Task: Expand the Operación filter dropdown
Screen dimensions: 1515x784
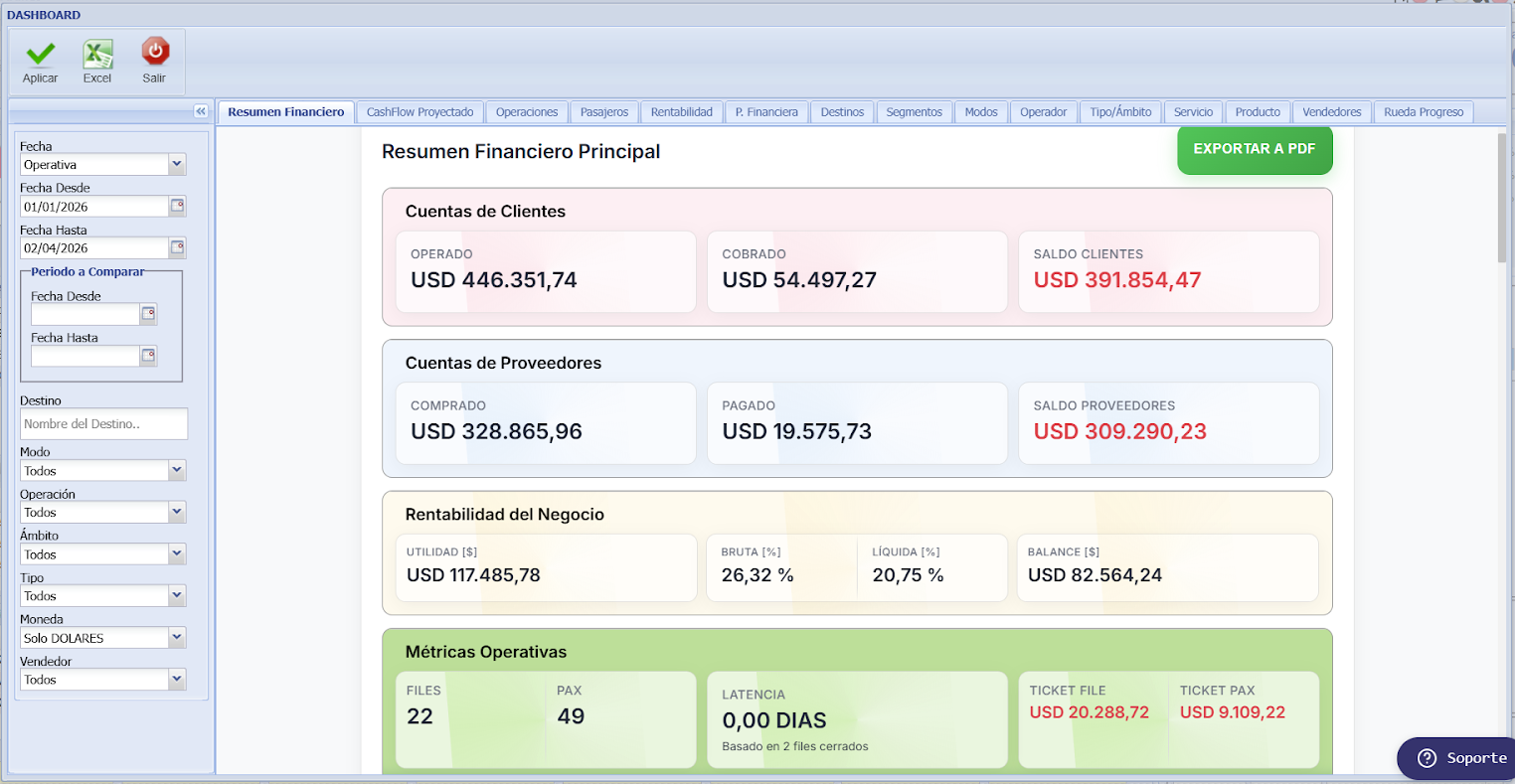Action: 179,512
